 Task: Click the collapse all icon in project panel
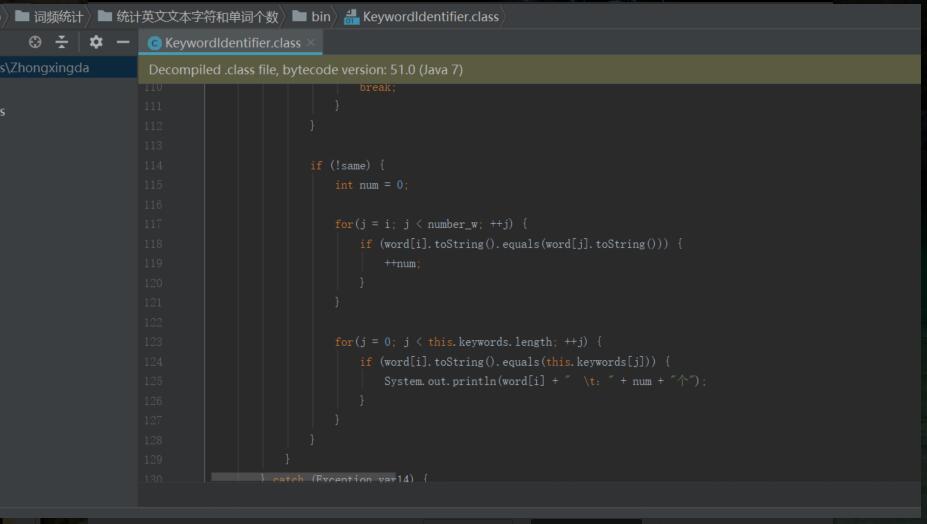coord(61,42)
